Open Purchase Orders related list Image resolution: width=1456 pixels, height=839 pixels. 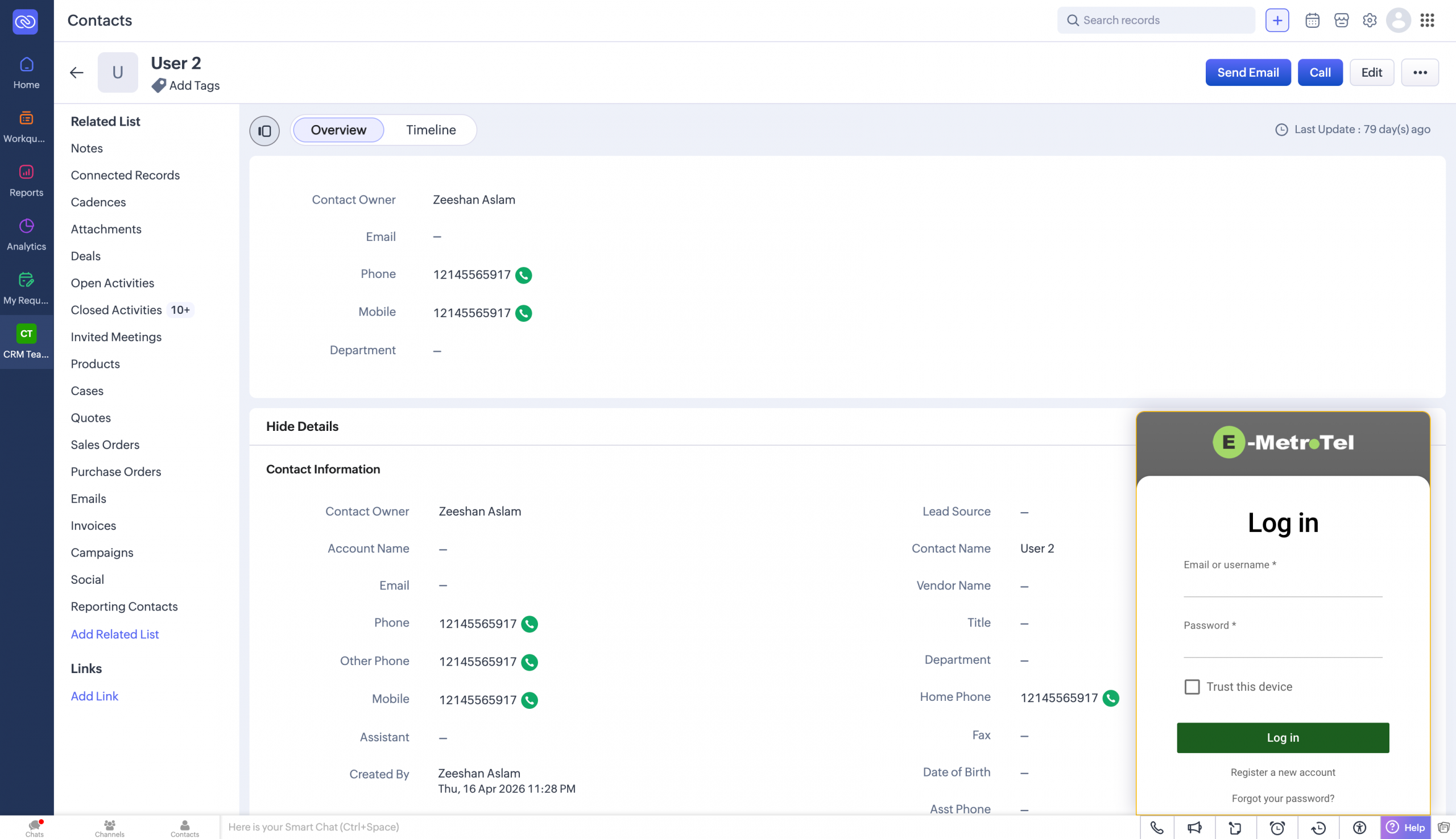pos(116,471)
